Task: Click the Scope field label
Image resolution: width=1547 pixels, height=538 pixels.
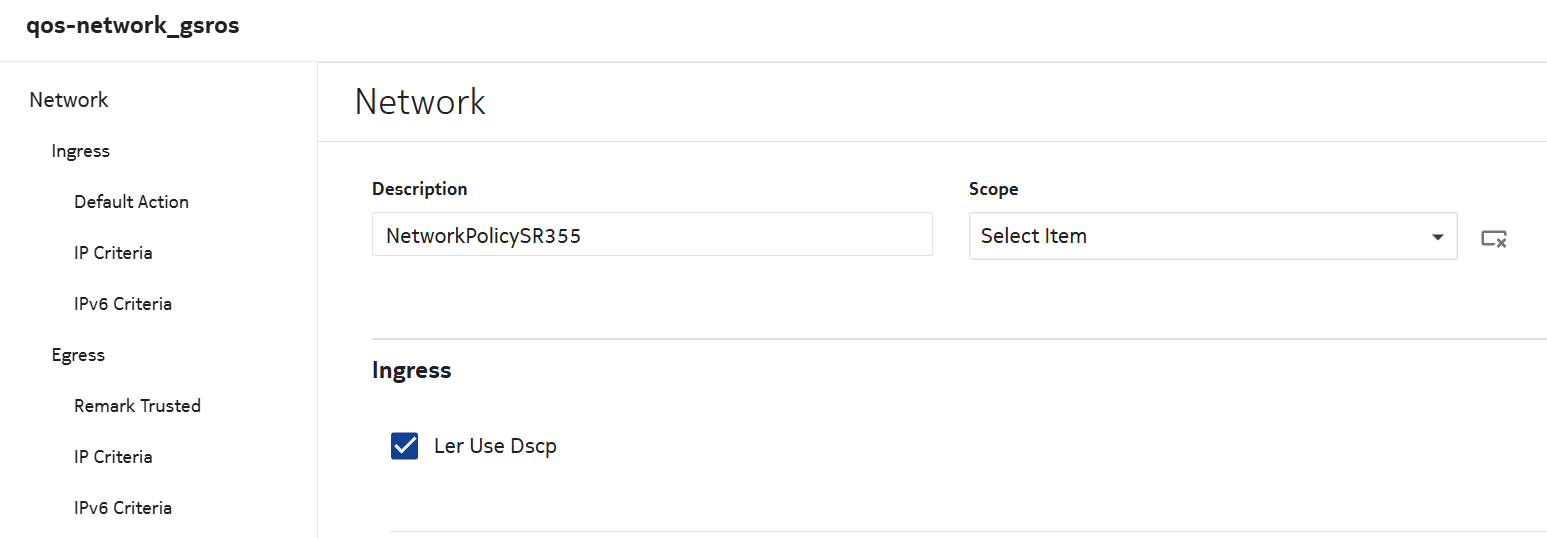Action: tap(993, 189)
